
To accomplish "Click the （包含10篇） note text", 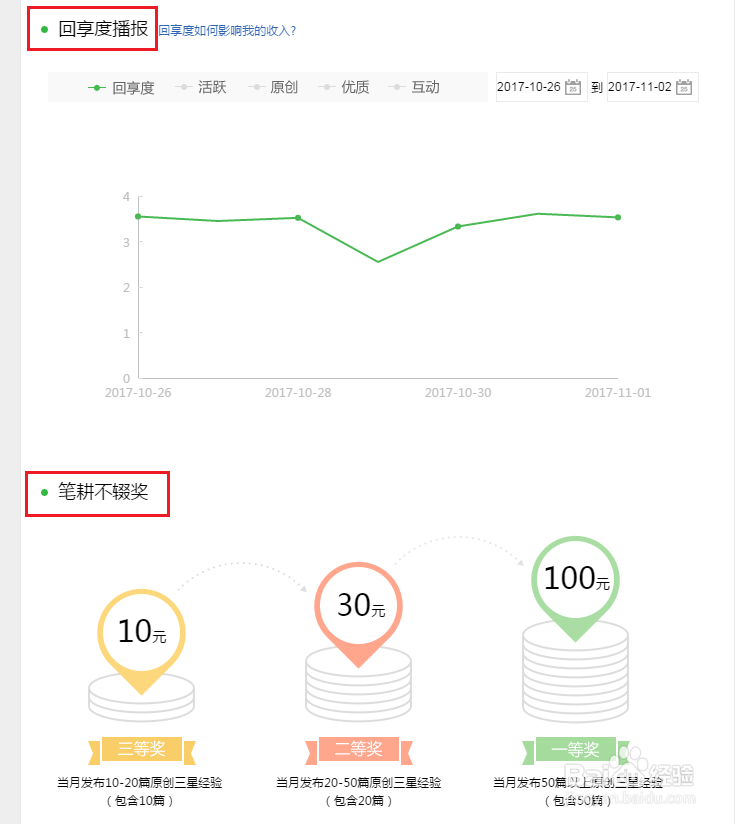I will (140, 801).
